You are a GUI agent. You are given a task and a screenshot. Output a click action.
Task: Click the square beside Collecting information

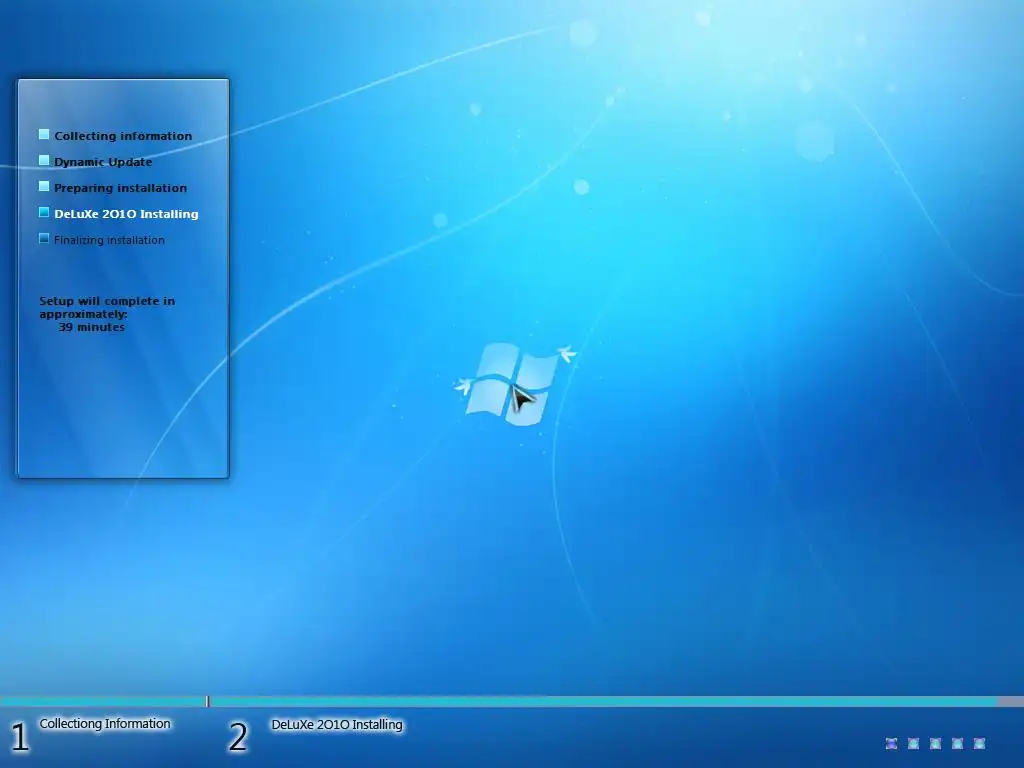click(44, 135)
